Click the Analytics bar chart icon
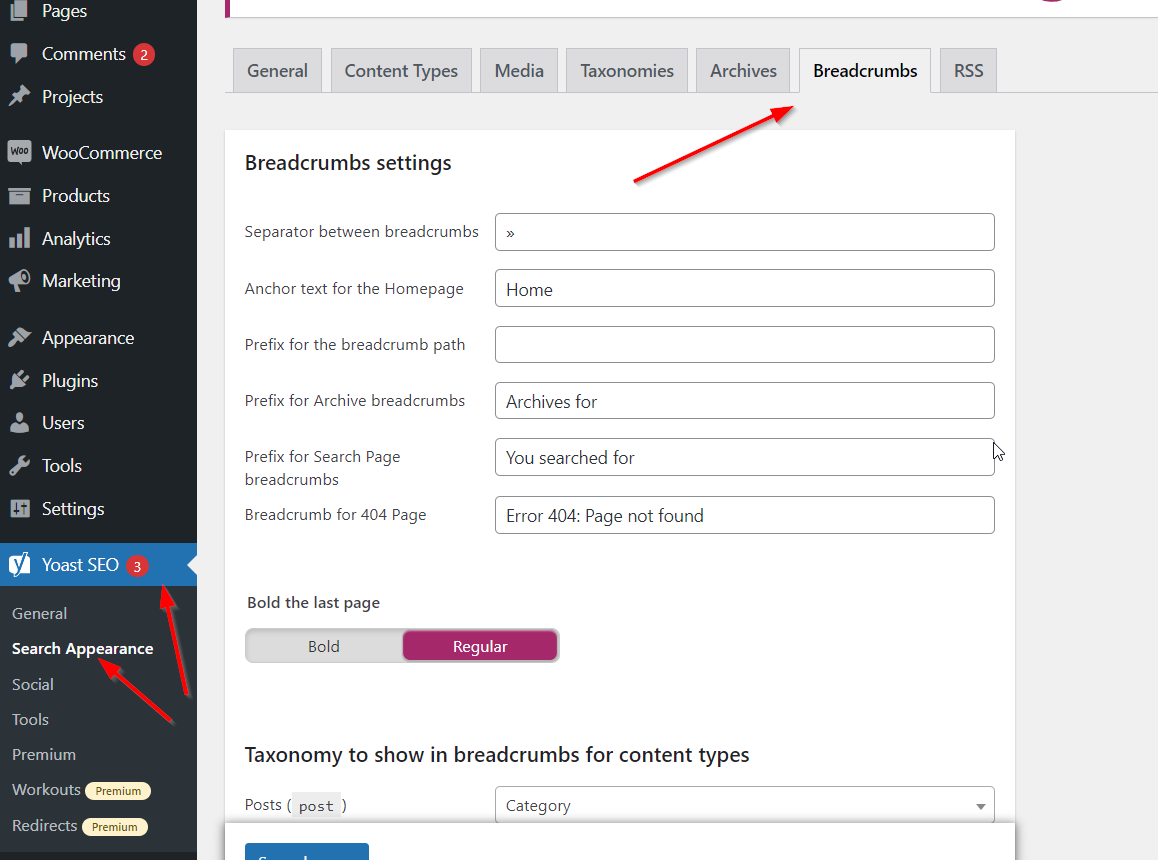This screenshot has width=1158, height=860. coord(19,239)
